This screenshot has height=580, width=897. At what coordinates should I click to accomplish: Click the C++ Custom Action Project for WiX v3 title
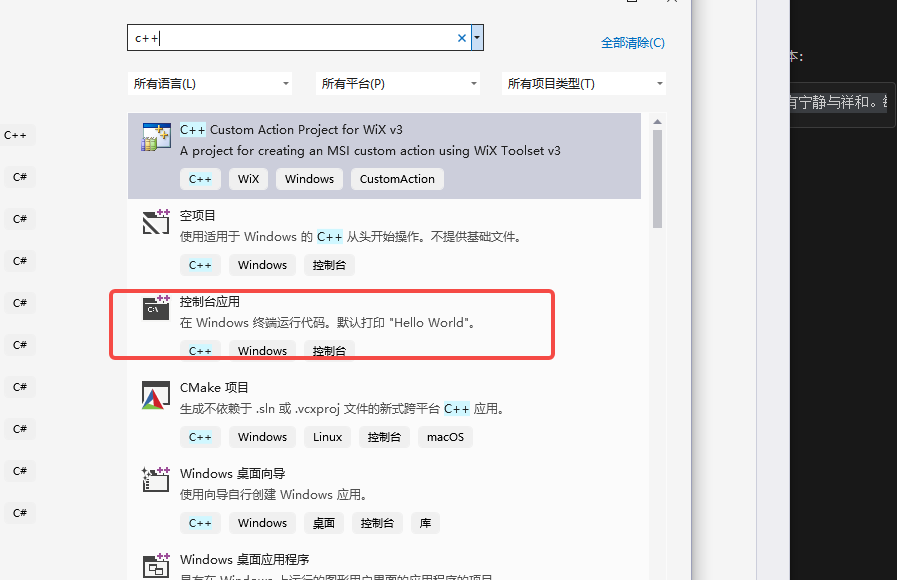[291, 130]
